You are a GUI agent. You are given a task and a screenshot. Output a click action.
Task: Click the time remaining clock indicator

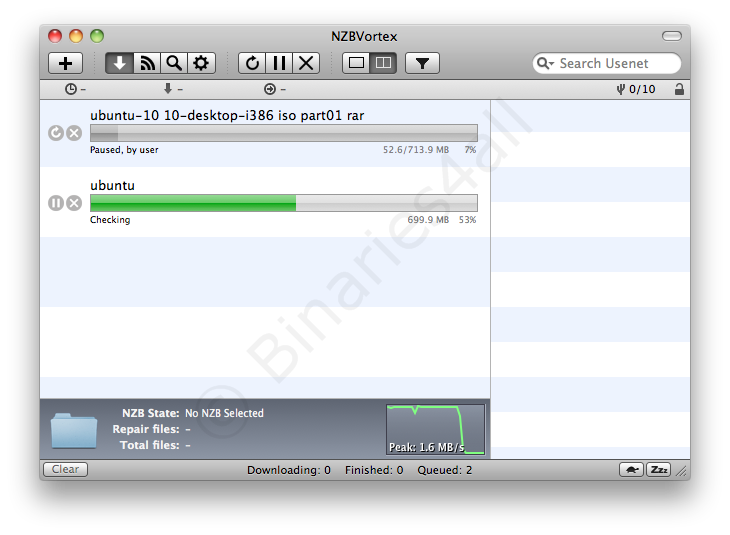[75, 89]
